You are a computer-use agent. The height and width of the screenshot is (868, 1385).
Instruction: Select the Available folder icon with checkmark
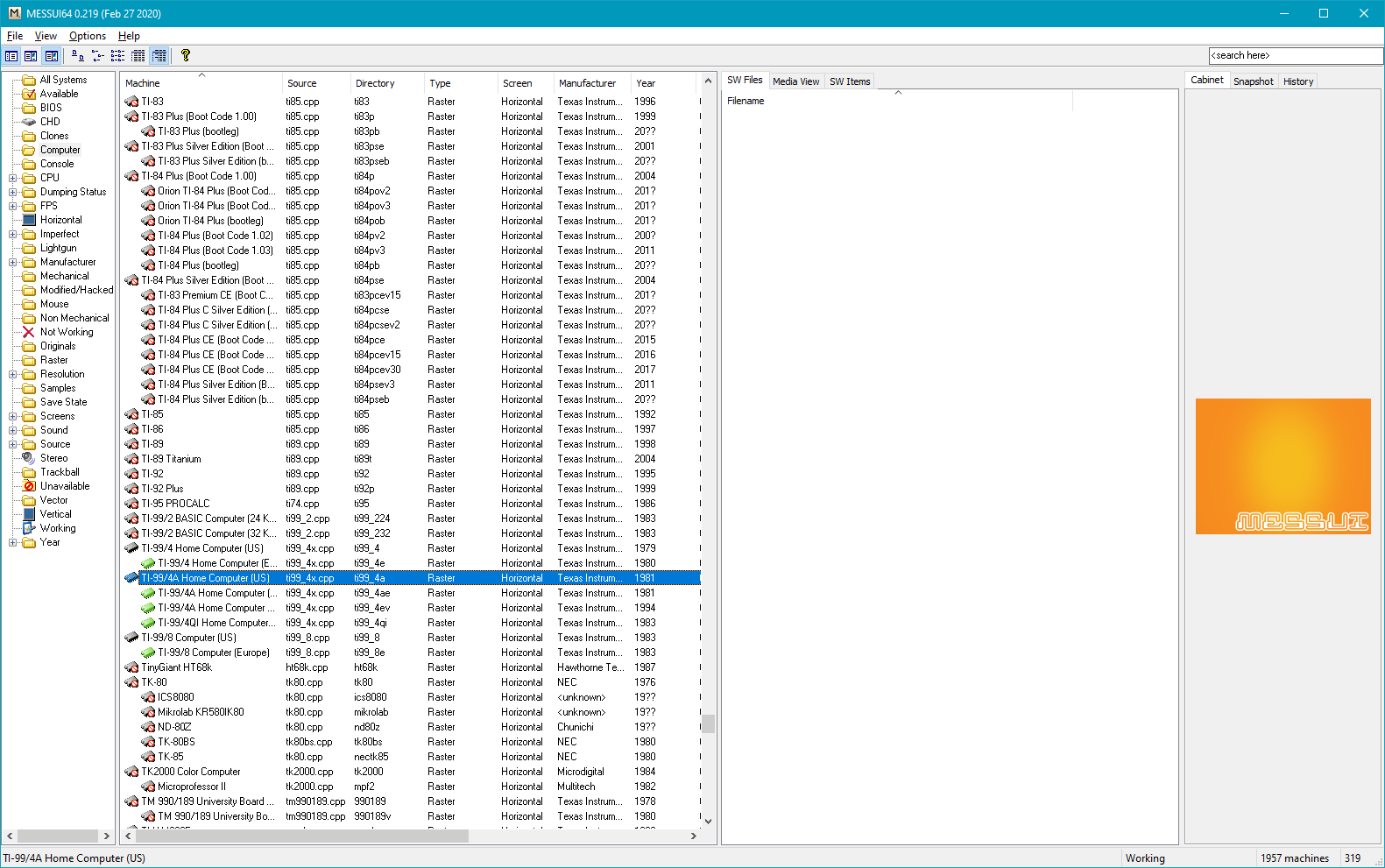(29, 94)
